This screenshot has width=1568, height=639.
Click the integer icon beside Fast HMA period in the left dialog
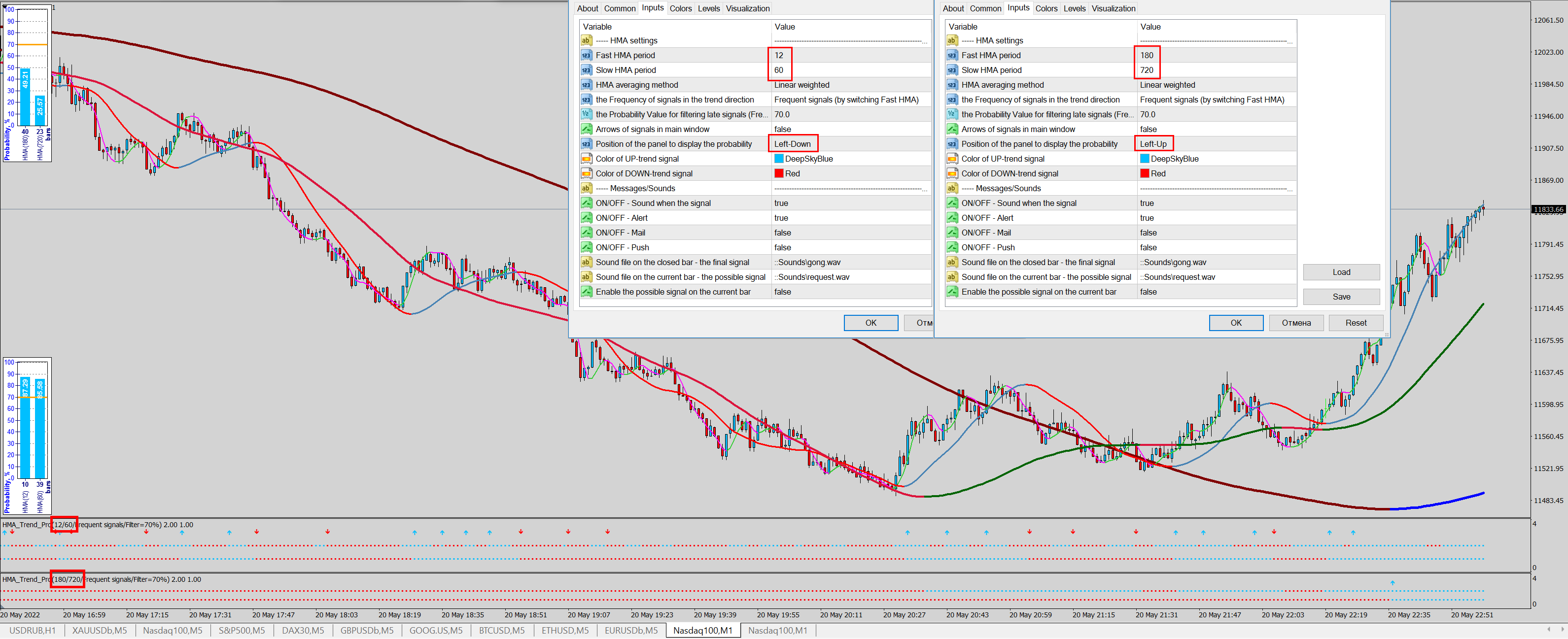[x=586, y=55]
